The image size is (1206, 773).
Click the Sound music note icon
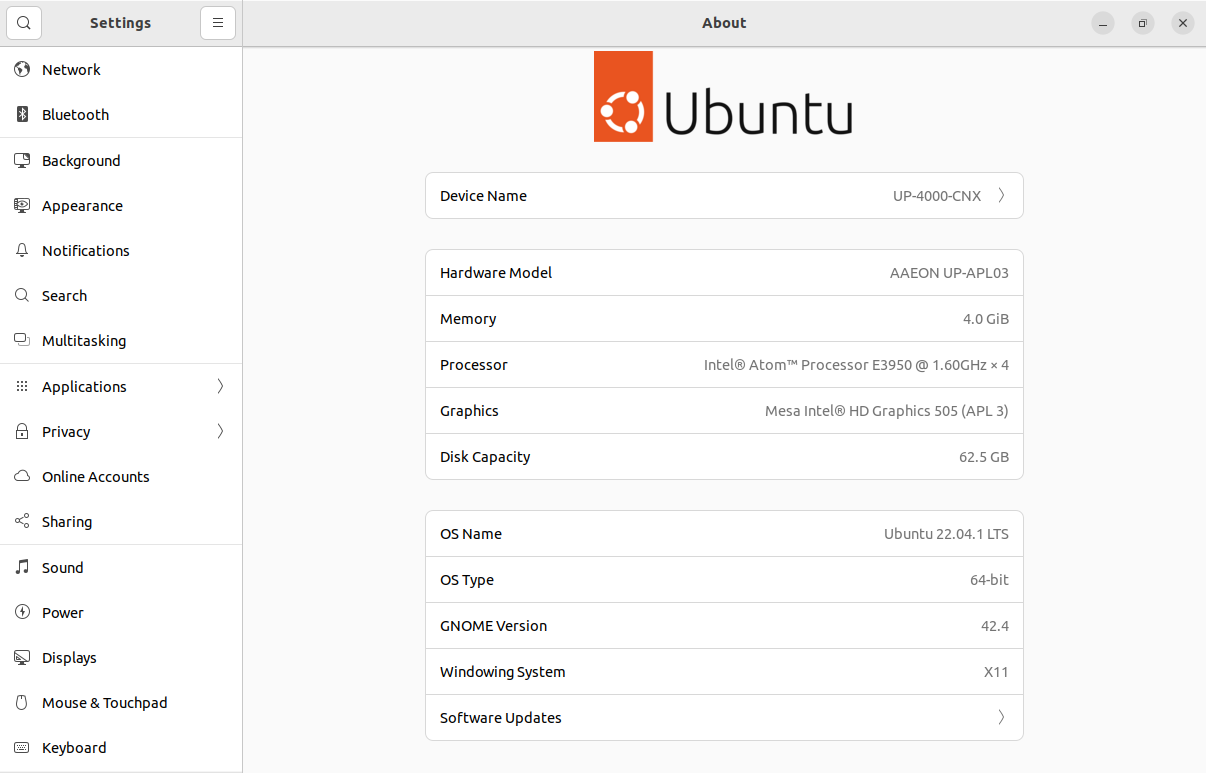(x=22, y=568)
